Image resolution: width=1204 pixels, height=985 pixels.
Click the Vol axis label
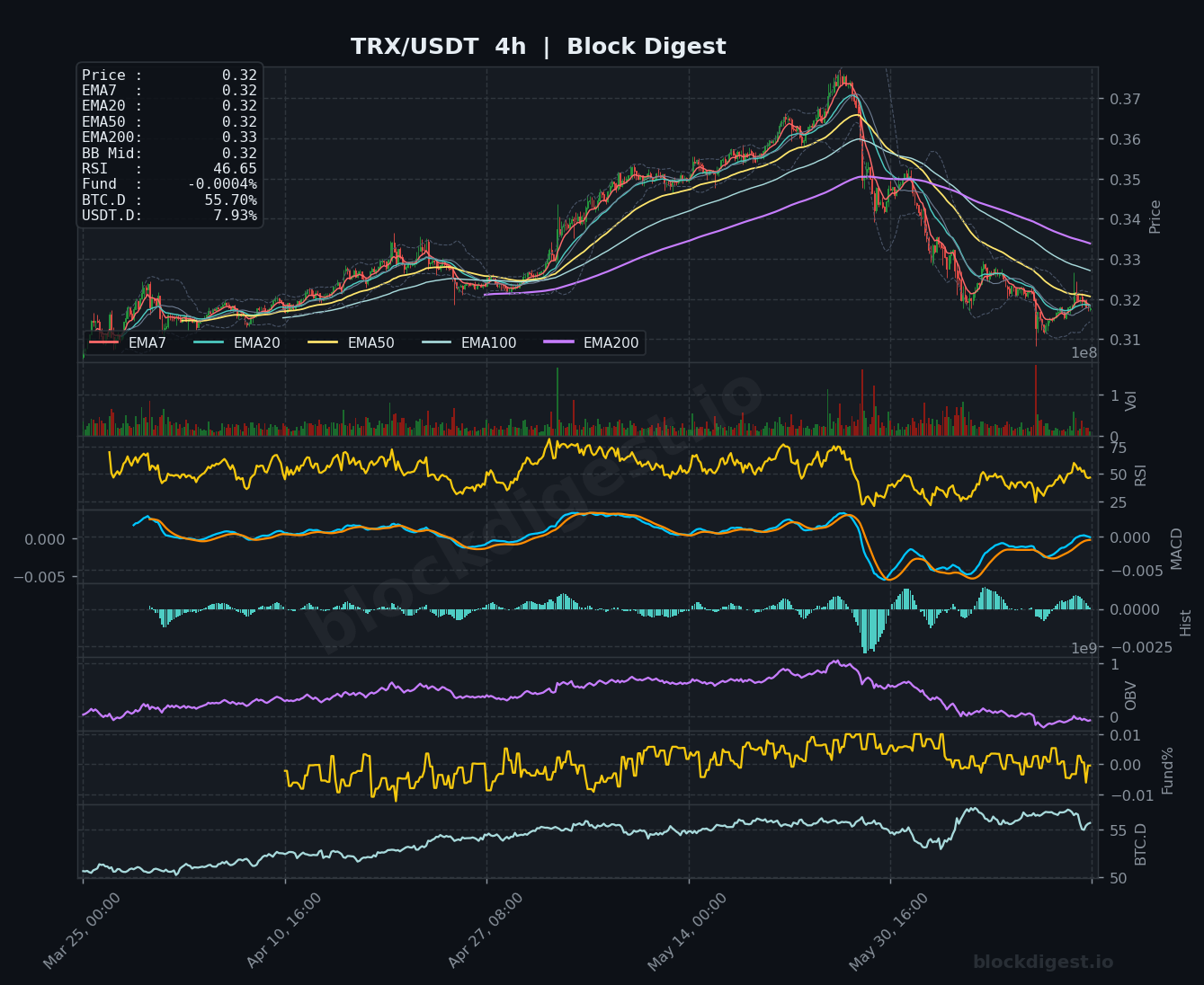tap(1131, 401)
